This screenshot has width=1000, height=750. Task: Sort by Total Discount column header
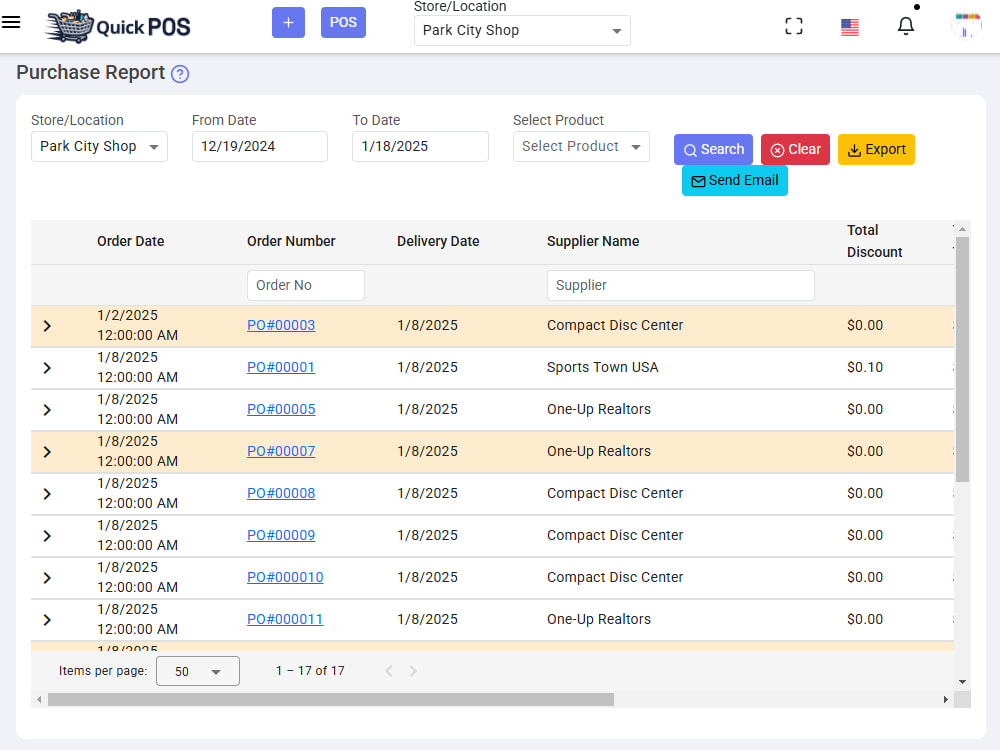[874, 241]
